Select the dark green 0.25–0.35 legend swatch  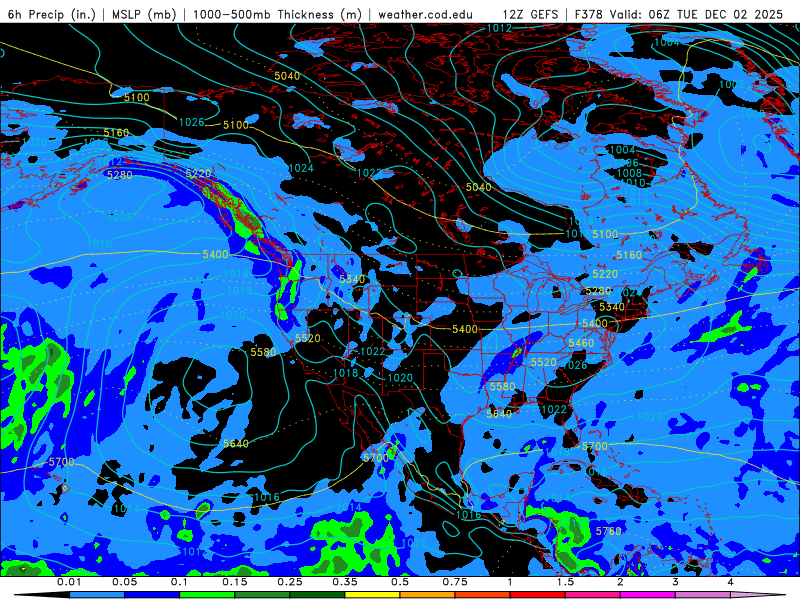coord(317,595)
